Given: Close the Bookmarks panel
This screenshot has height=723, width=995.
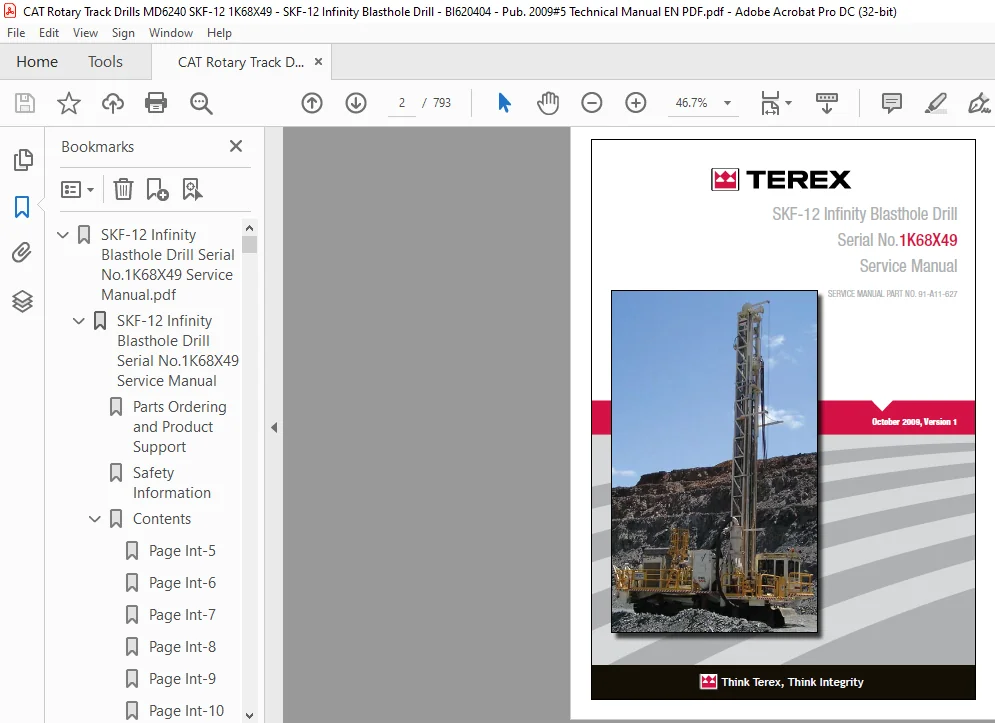Looking at the screenshot, I should point(236,147).
